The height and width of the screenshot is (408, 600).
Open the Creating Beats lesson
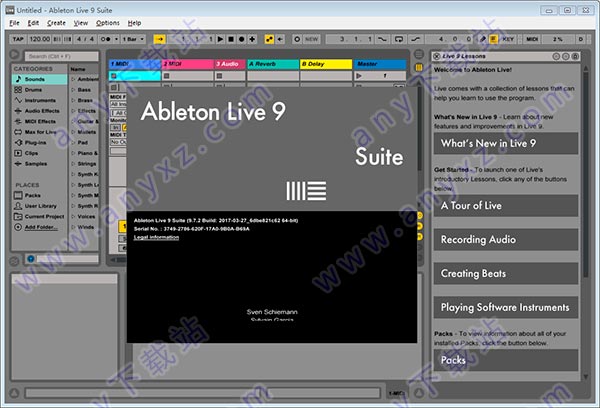[505, 273]
